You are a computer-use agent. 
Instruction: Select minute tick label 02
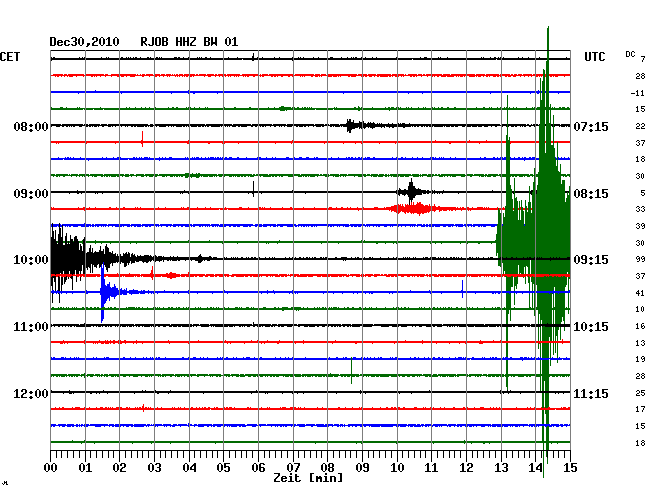click(119, 468)
